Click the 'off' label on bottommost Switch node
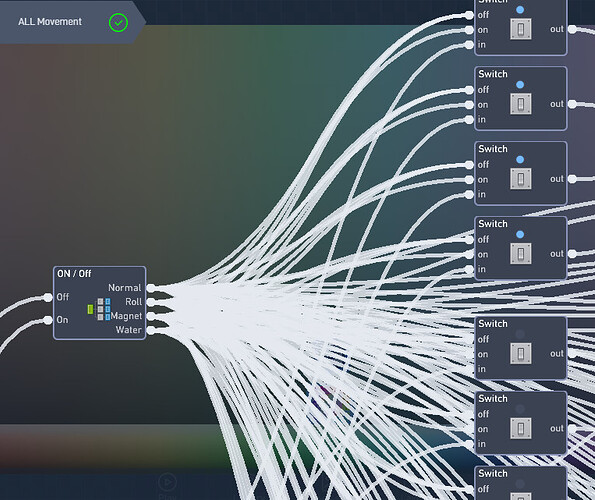Viewport: 595px width, 500px height. (483, 489)
